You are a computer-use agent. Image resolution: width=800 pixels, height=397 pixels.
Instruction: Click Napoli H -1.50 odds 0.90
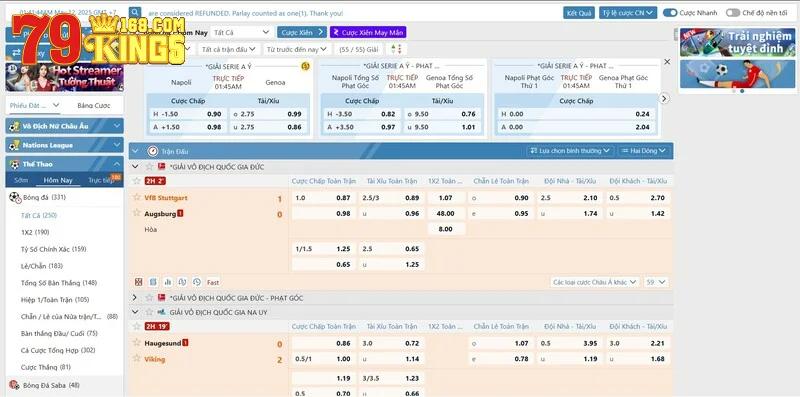tap(187, 114)
